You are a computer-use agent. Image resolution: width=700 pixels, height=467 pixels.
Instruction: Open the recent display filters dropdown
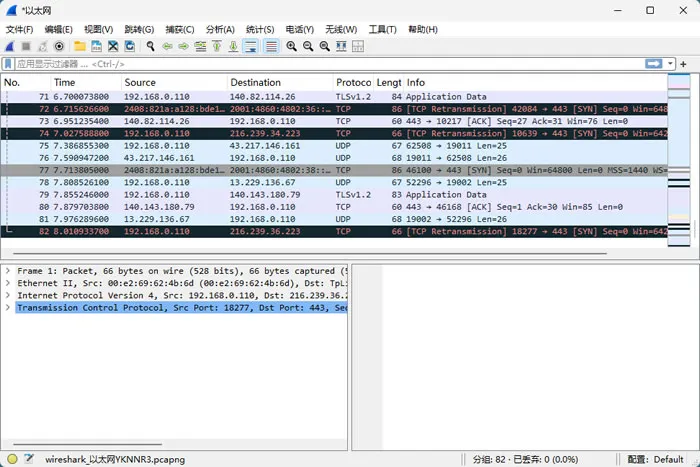click(x=670, y=64)
